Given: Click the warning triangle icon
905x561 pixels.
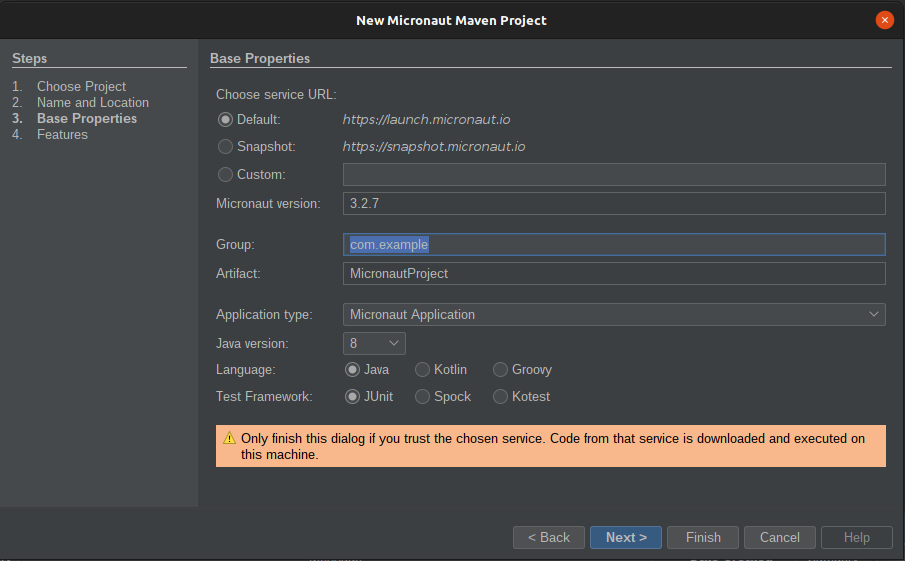Looking at the screenshot, I should click(x=229, y=438).
